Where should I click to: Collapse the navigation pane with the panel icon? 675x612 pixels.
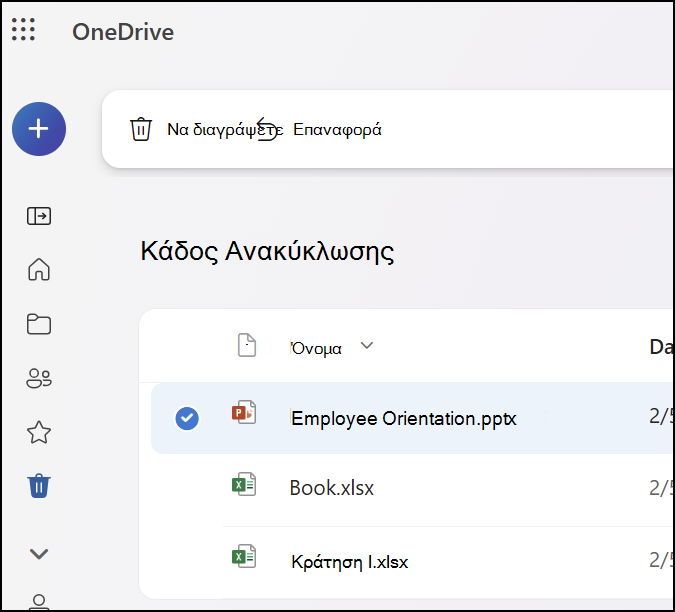pos(39,216)
